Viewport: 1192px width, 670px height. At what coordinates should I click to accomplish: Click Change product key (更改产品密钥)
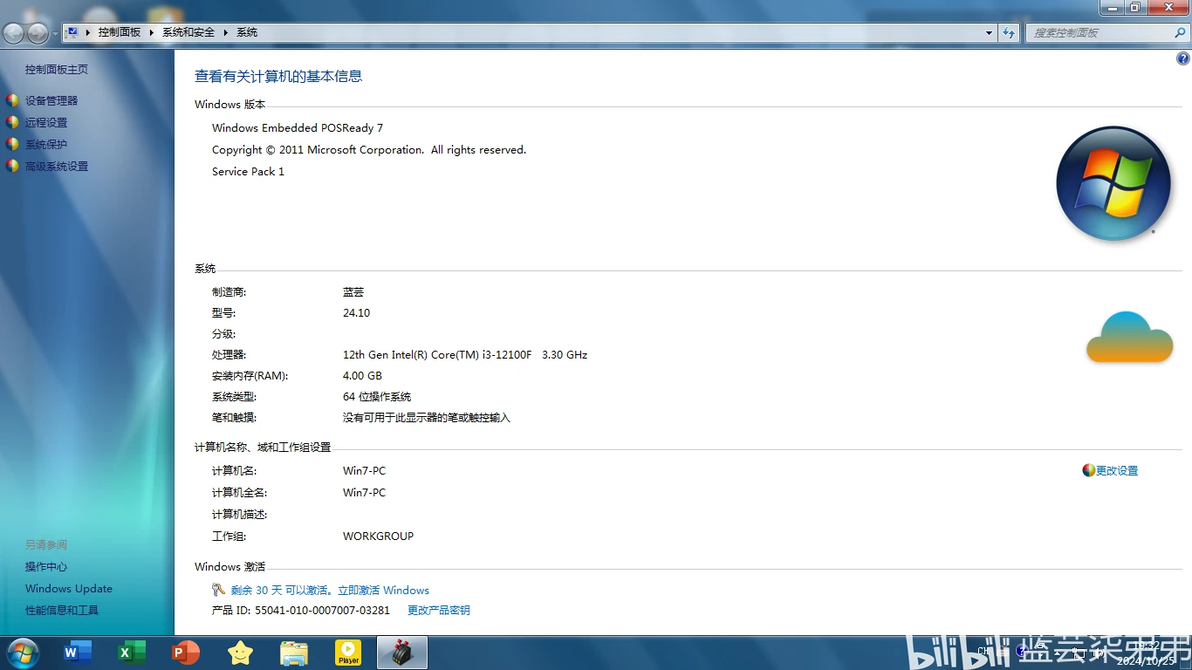pos(439,610)
